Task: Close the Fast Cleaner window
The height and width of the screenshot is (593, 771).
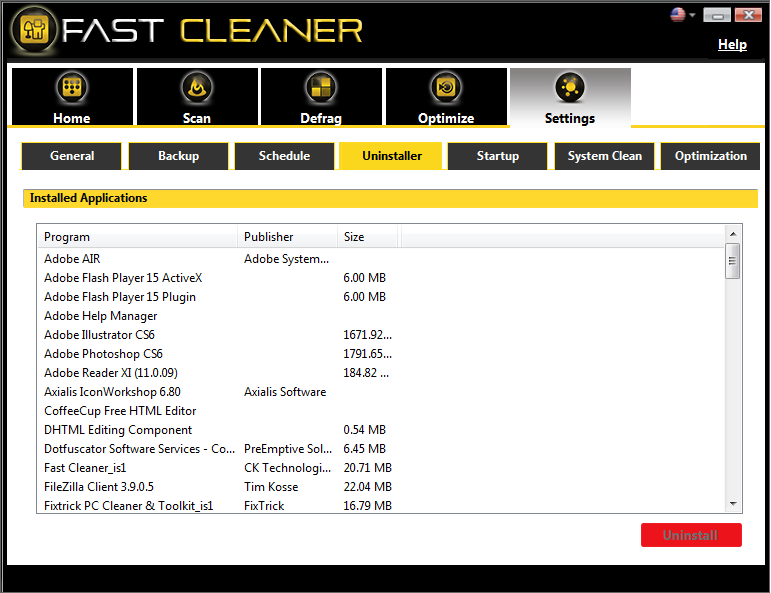Action: pos(748,15)
